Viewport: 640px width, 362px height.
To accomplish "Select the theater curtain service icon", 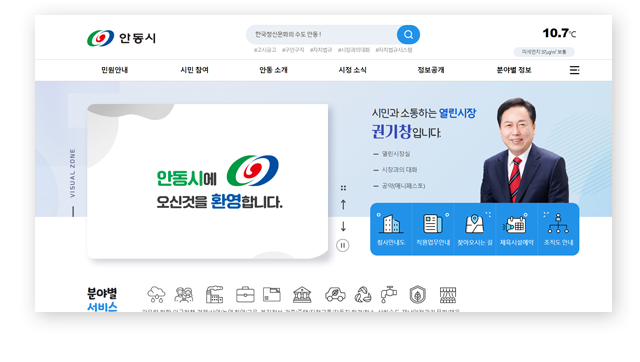I will (448, 295).
